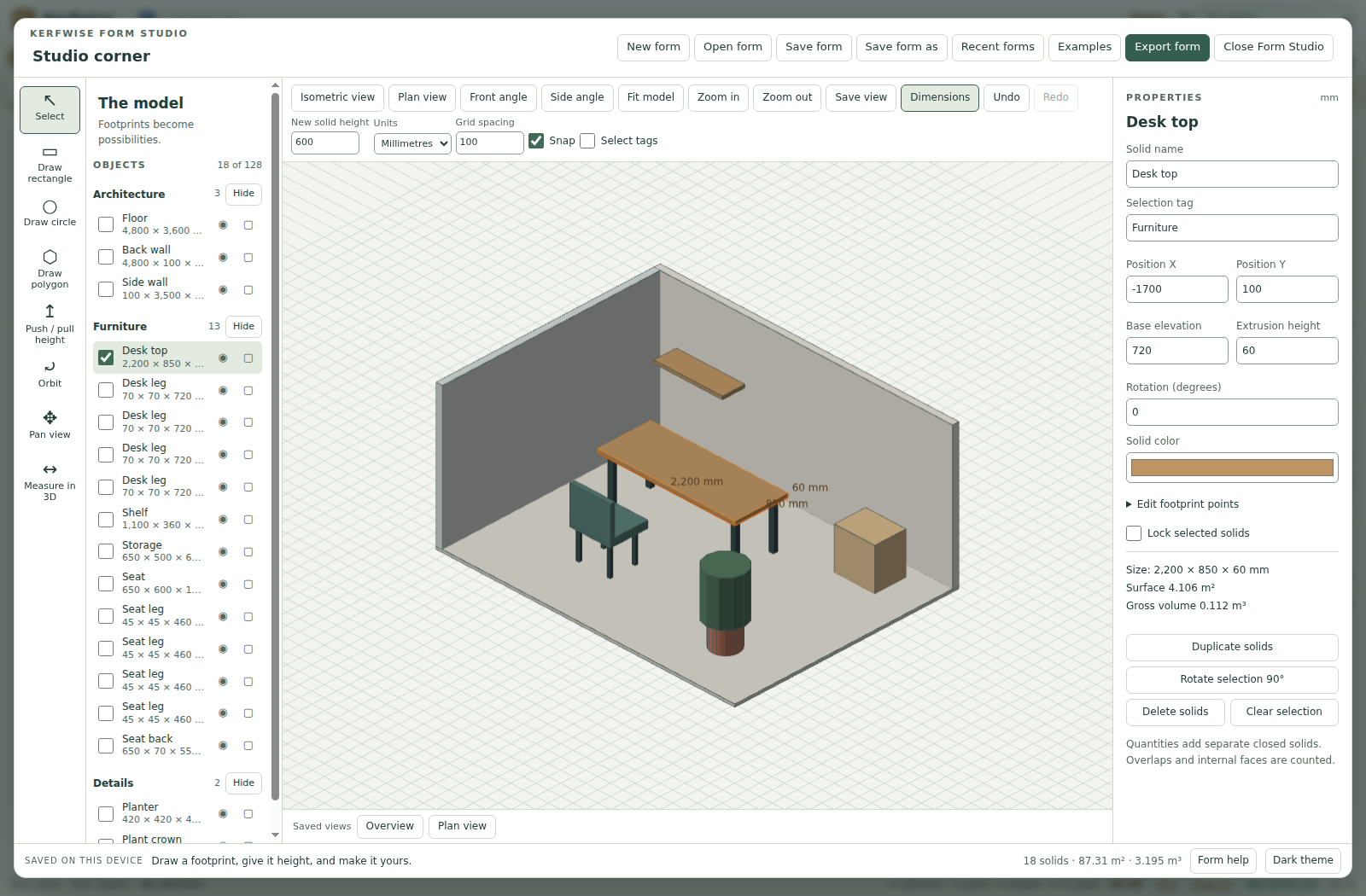Click the small square icon in the Planter row
This screenshot has height=896, width=1366.
click(x=248, y=814)
